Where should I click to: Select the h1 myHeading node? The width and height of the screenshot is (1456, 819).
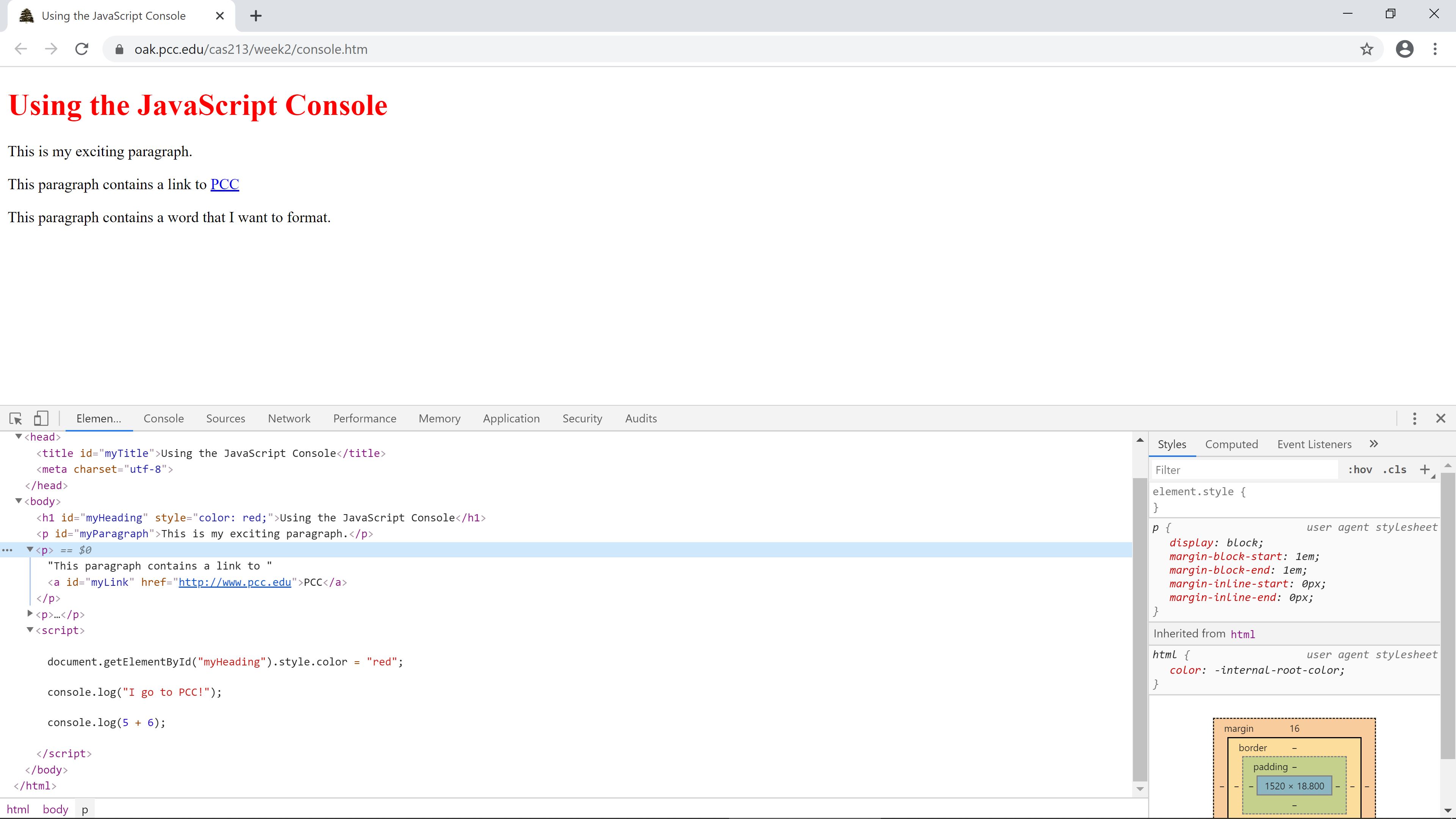click(260, 518)
